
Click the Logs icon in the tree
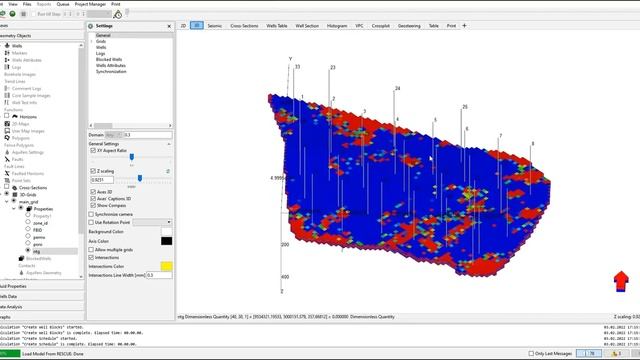(x=7, y=67)
